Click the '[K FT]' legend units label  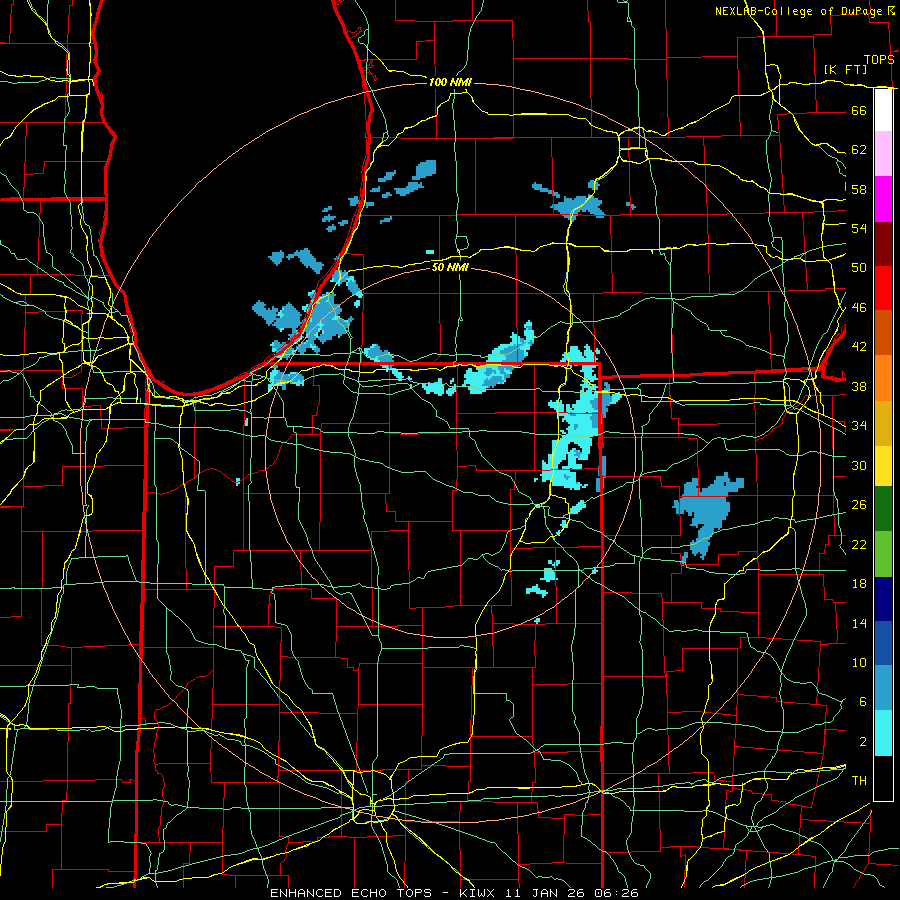tap(845, 69)
